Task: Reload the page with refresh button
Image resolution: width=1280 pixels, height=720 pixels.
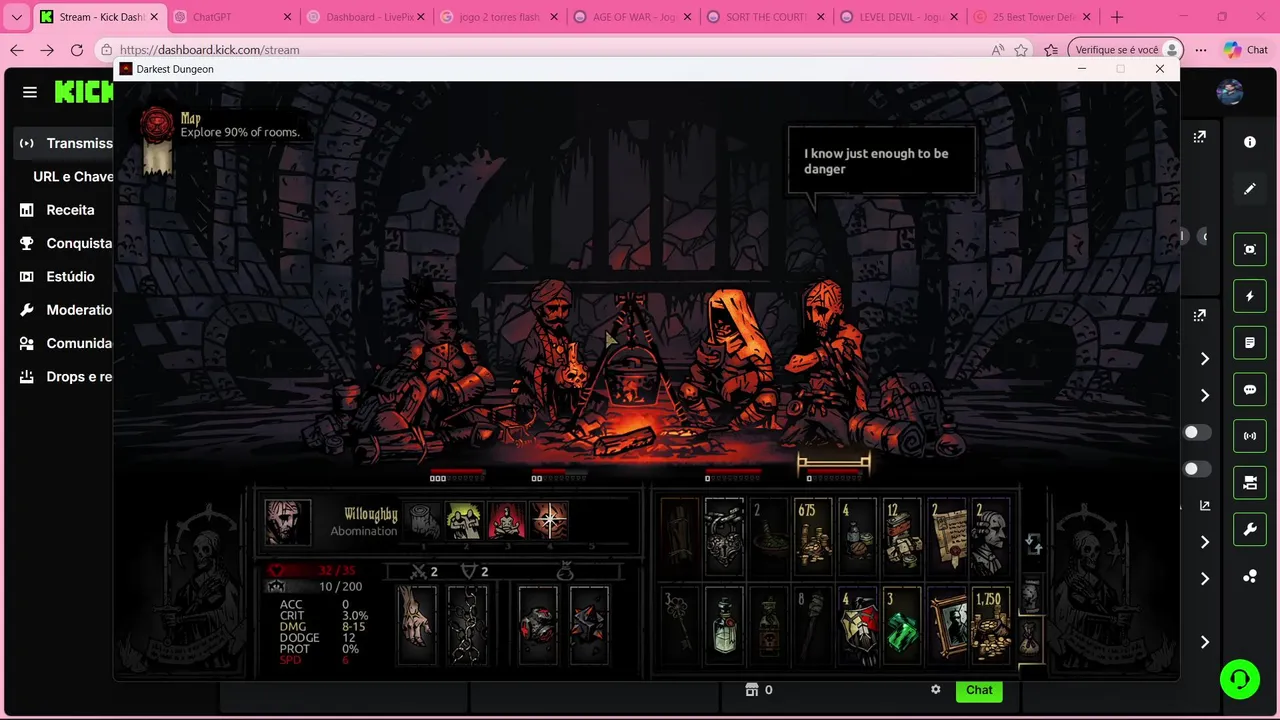Action: pyautogui.click(x=77, y=50)
